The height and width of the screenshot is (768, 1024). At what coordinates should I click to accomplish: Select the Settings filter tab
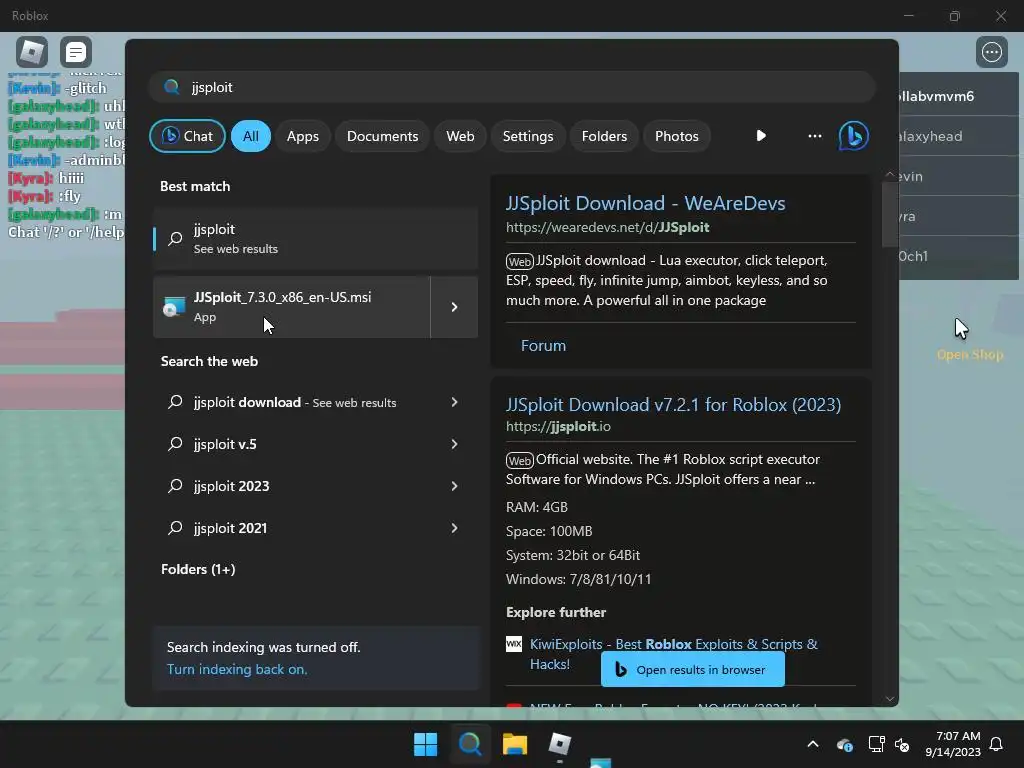coord(528,136)
